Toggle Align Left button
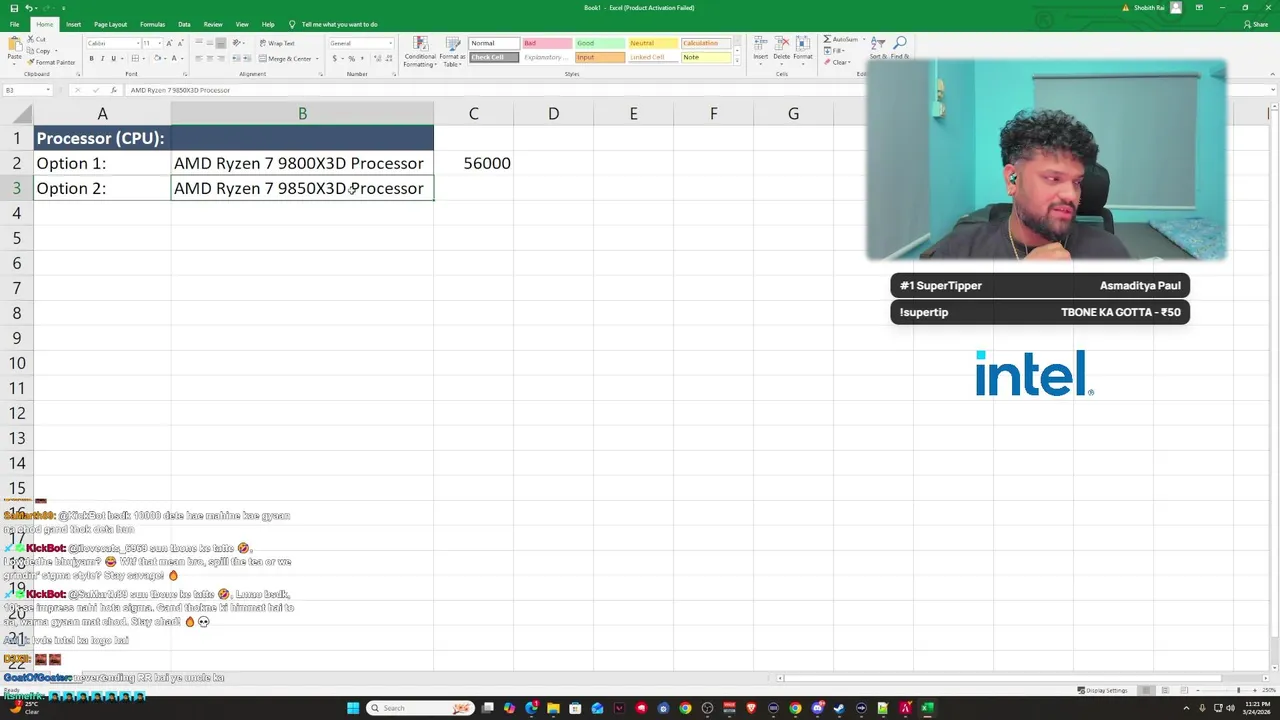The width and height of the screenshot is (1280, 720). point(199,58)
